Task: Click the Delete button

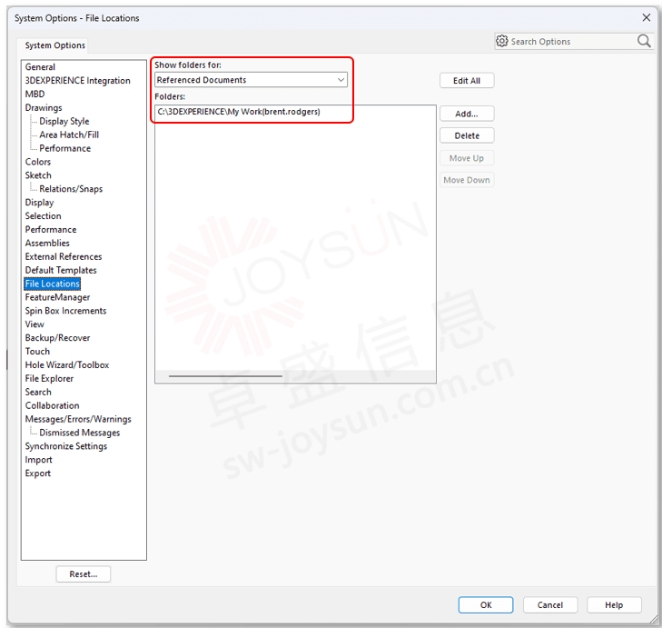Action: click(467, 136)
